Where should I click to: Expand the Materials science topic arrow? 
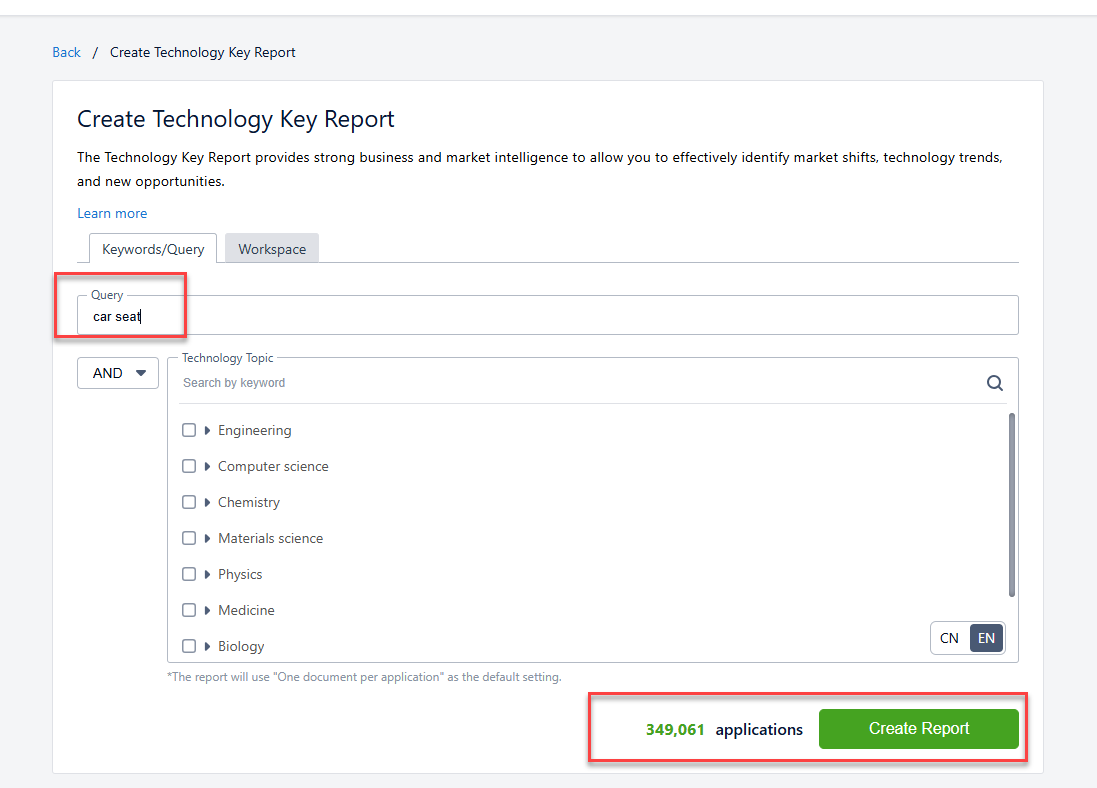click(207, 539)
